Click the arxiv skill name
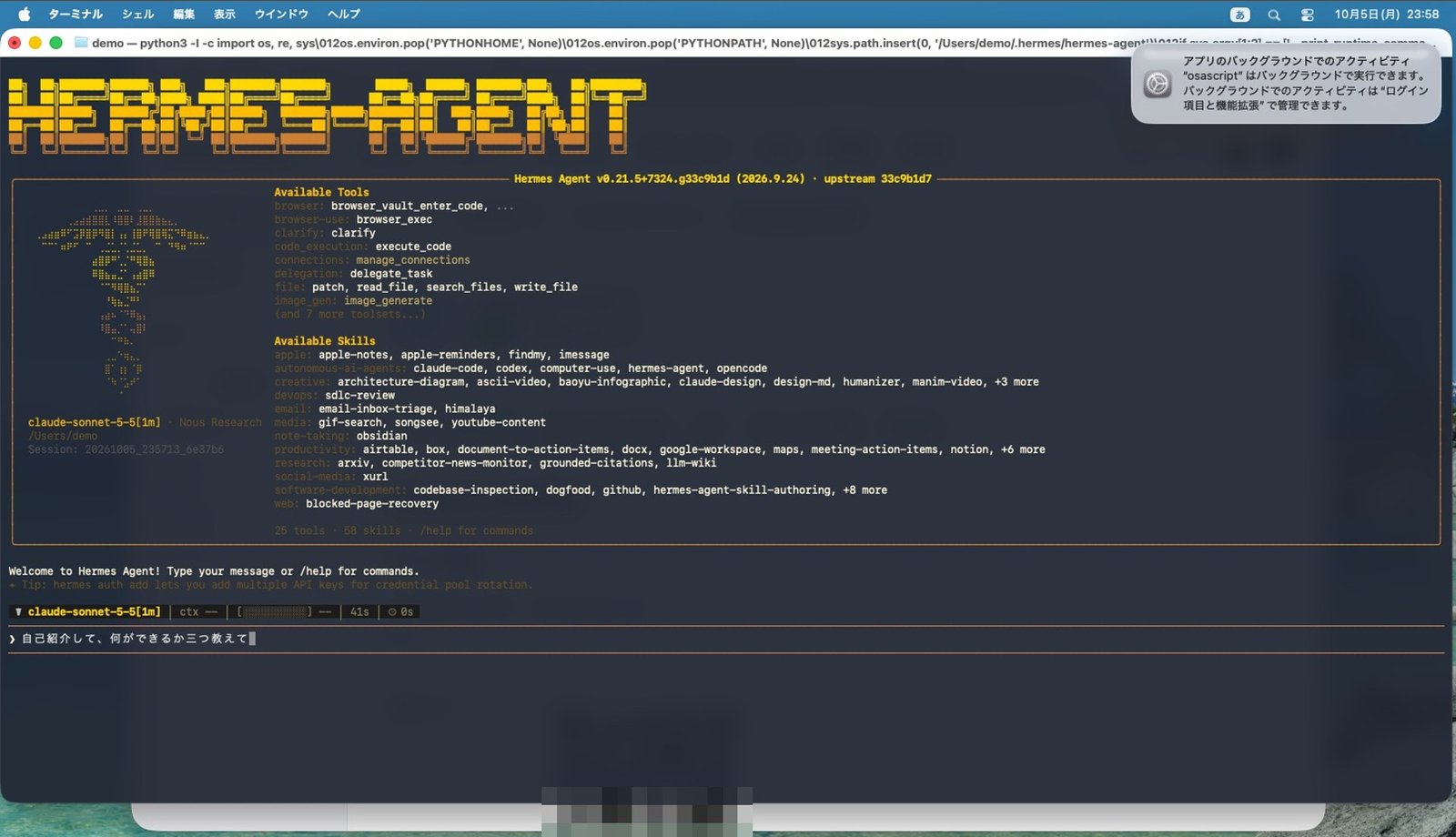The height and width of the screenshot is (837, 1456). (x=353, y=463)
